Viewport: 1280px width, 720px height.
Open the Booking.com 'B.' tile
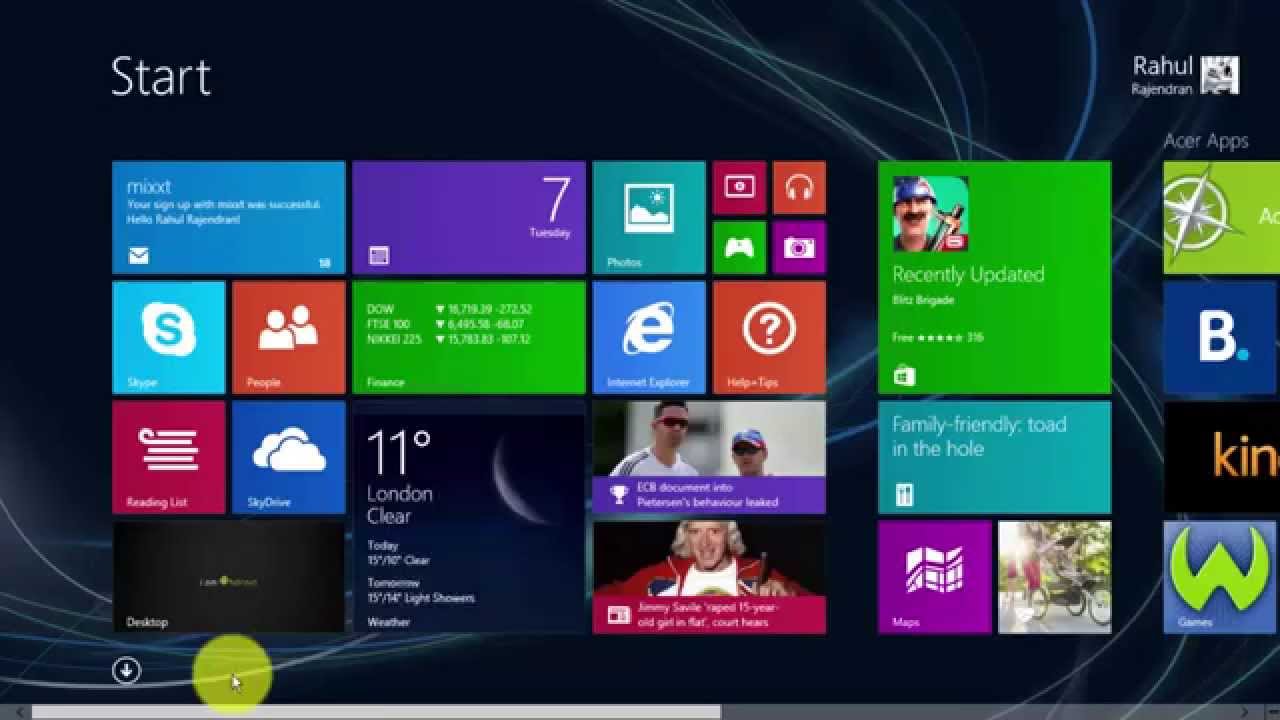coord(1221,338)
